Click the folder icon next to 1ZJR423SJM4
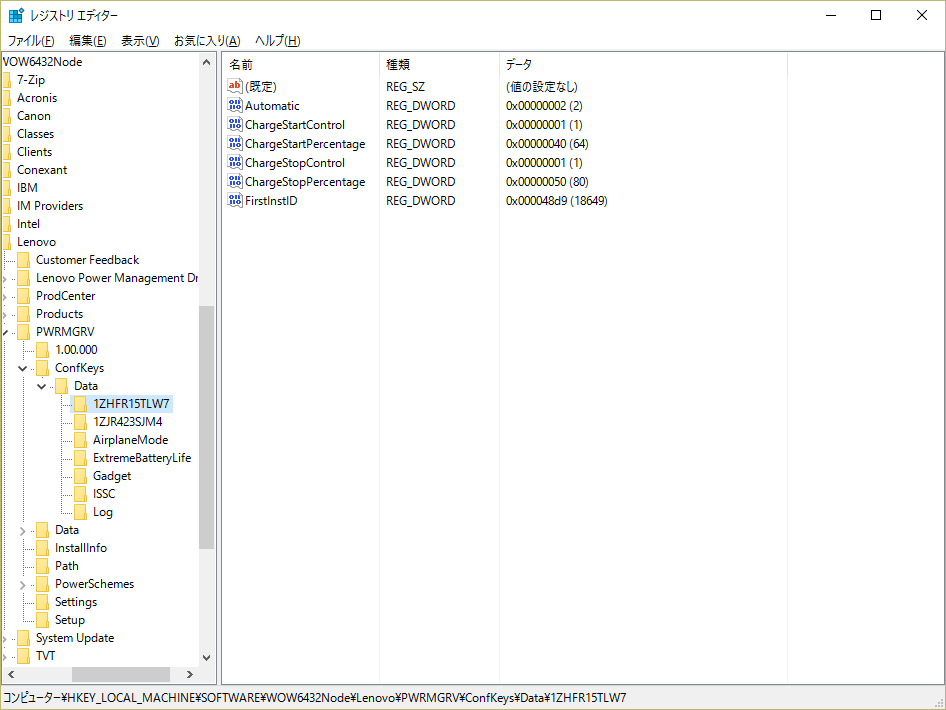Image resolution: width=946 pixels, height=710 pixels. (80, 422)
